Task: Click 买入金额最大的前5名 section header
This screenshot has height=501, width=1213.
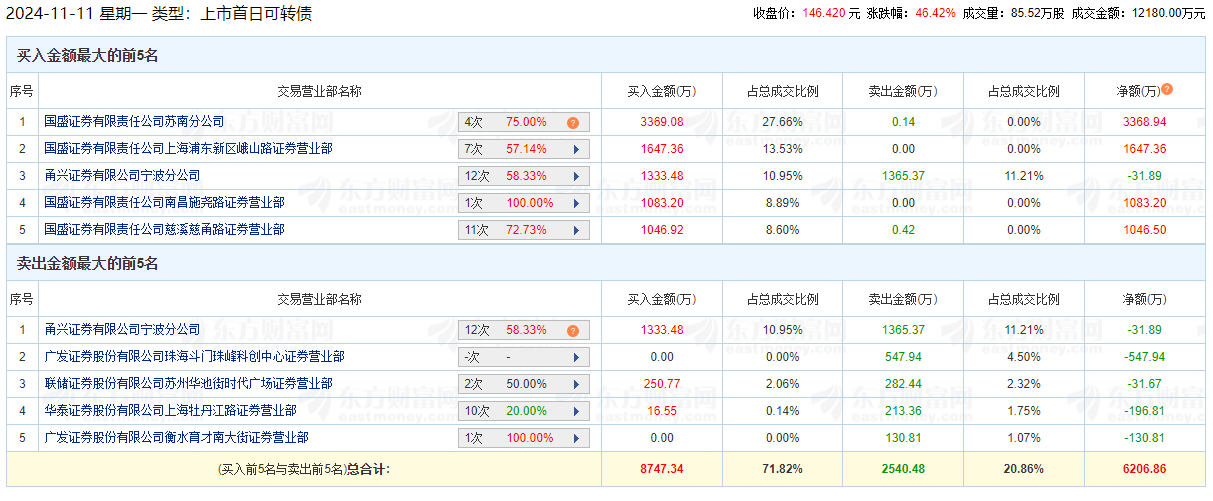Action: [87, 56]
